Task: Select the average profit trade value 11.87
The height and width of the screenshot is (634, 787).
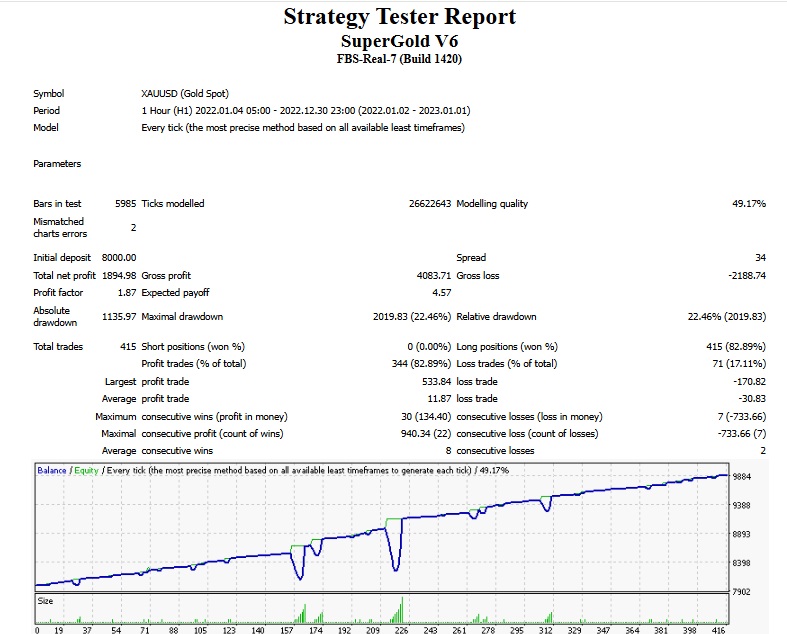Action: tap(439, 399)
